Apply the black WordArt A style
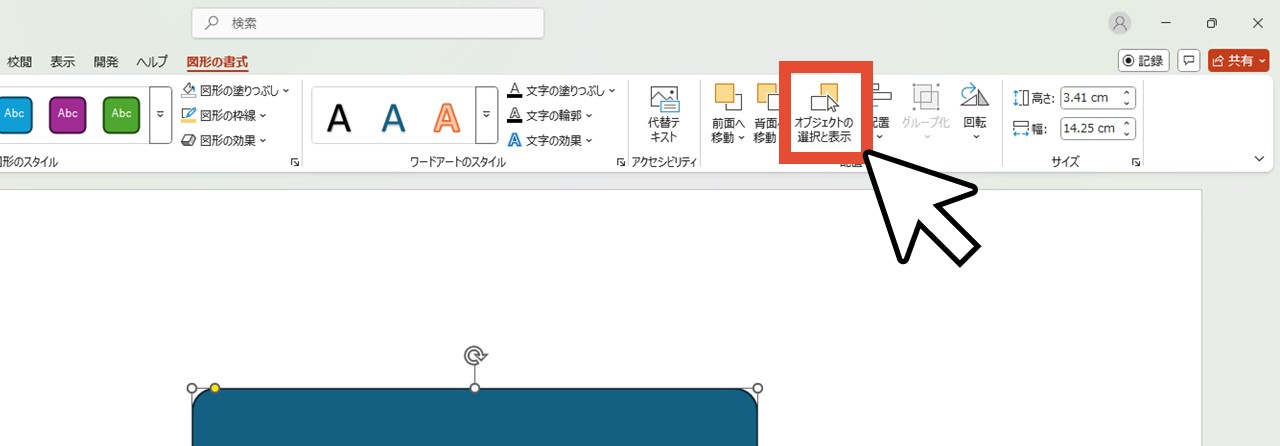Viewport: 1280px width, 446px height. [x=340, y=118]
